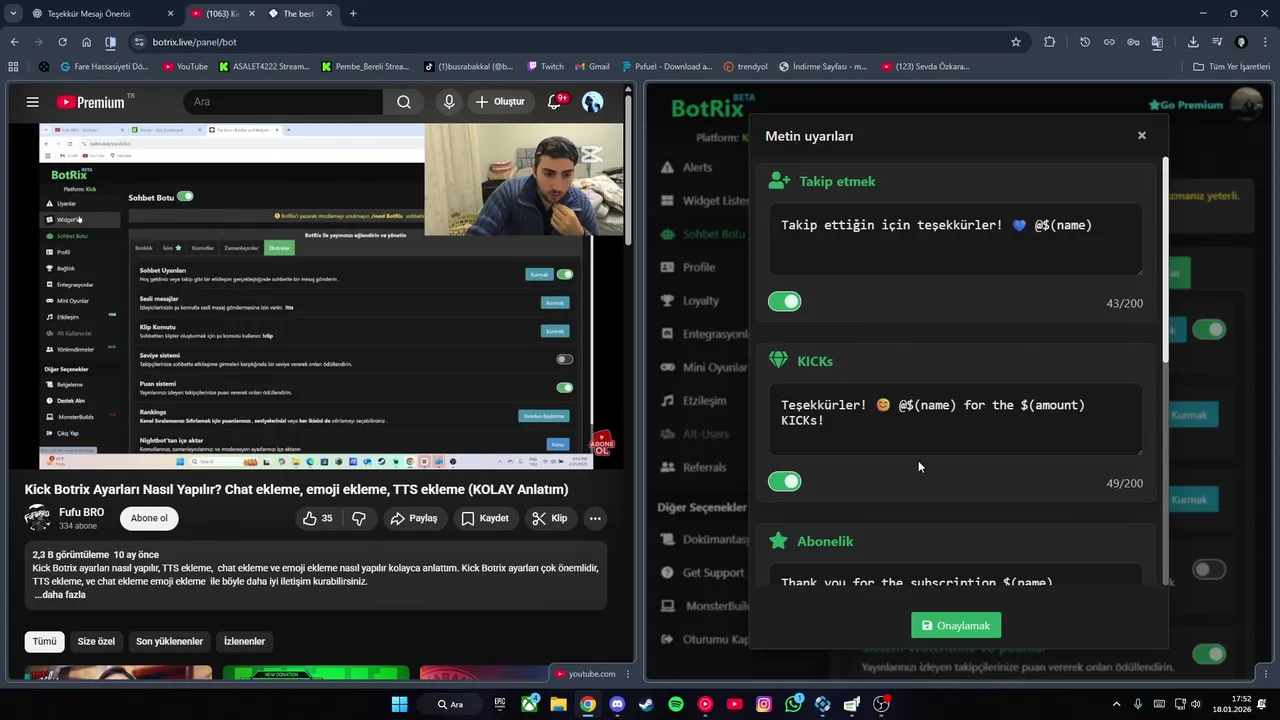1280x720 pixels.
Task: Click the YouTube search input field
Action: 283,102
